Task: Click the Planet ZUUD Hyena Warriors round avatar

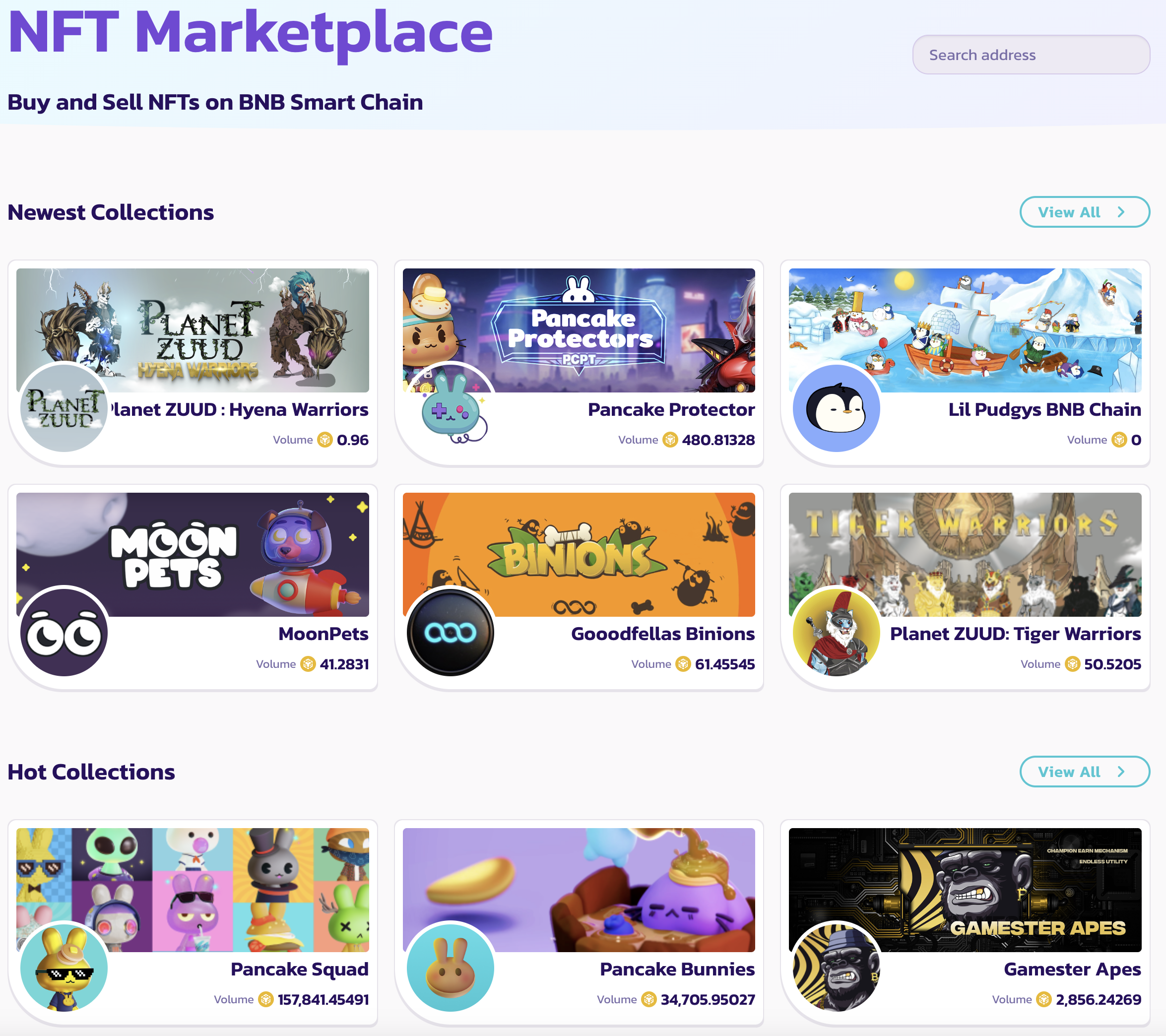Action: pos(64,408)
